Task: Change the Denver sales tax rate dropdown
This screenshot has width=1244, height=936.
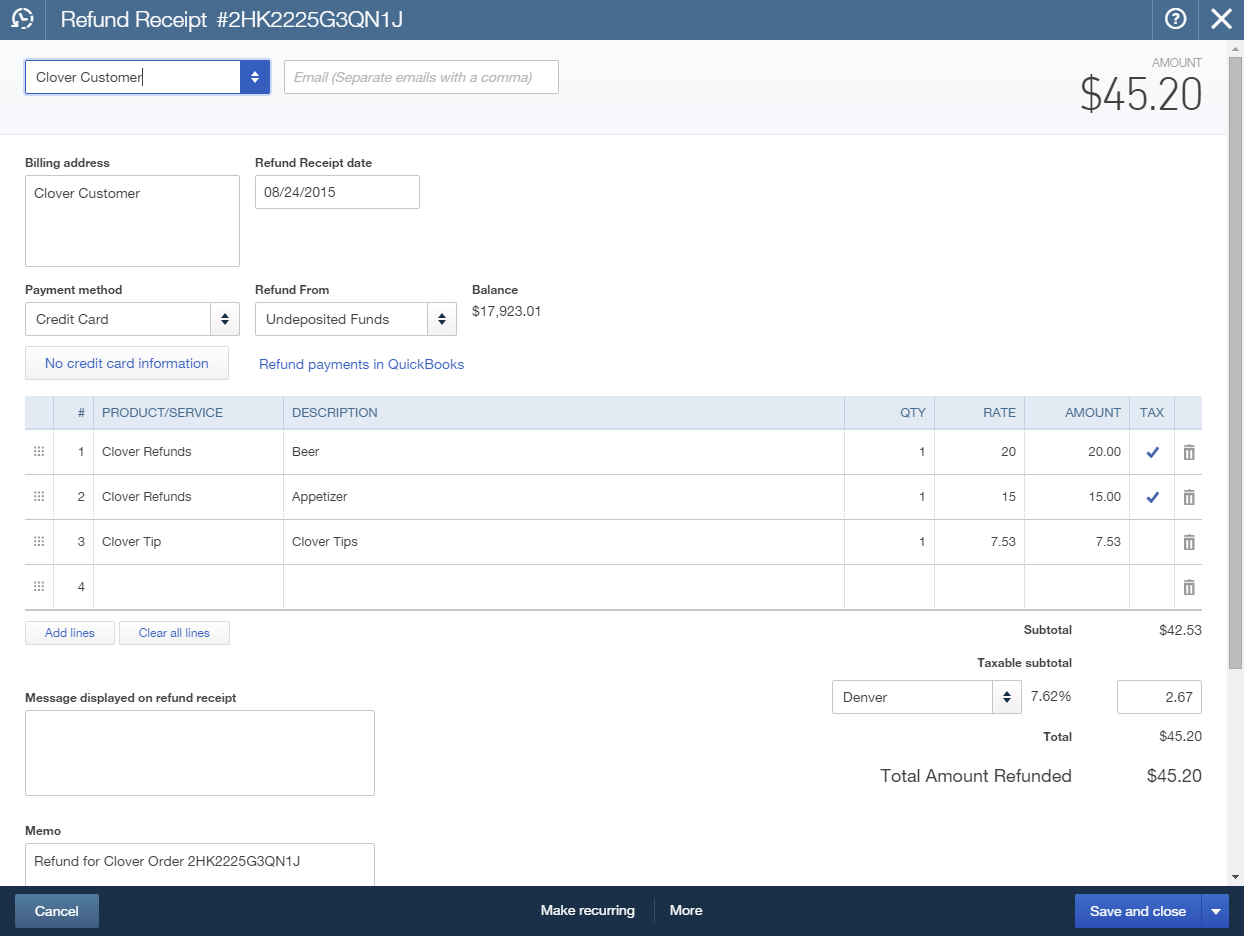Action: click(x=1007, y=697)
